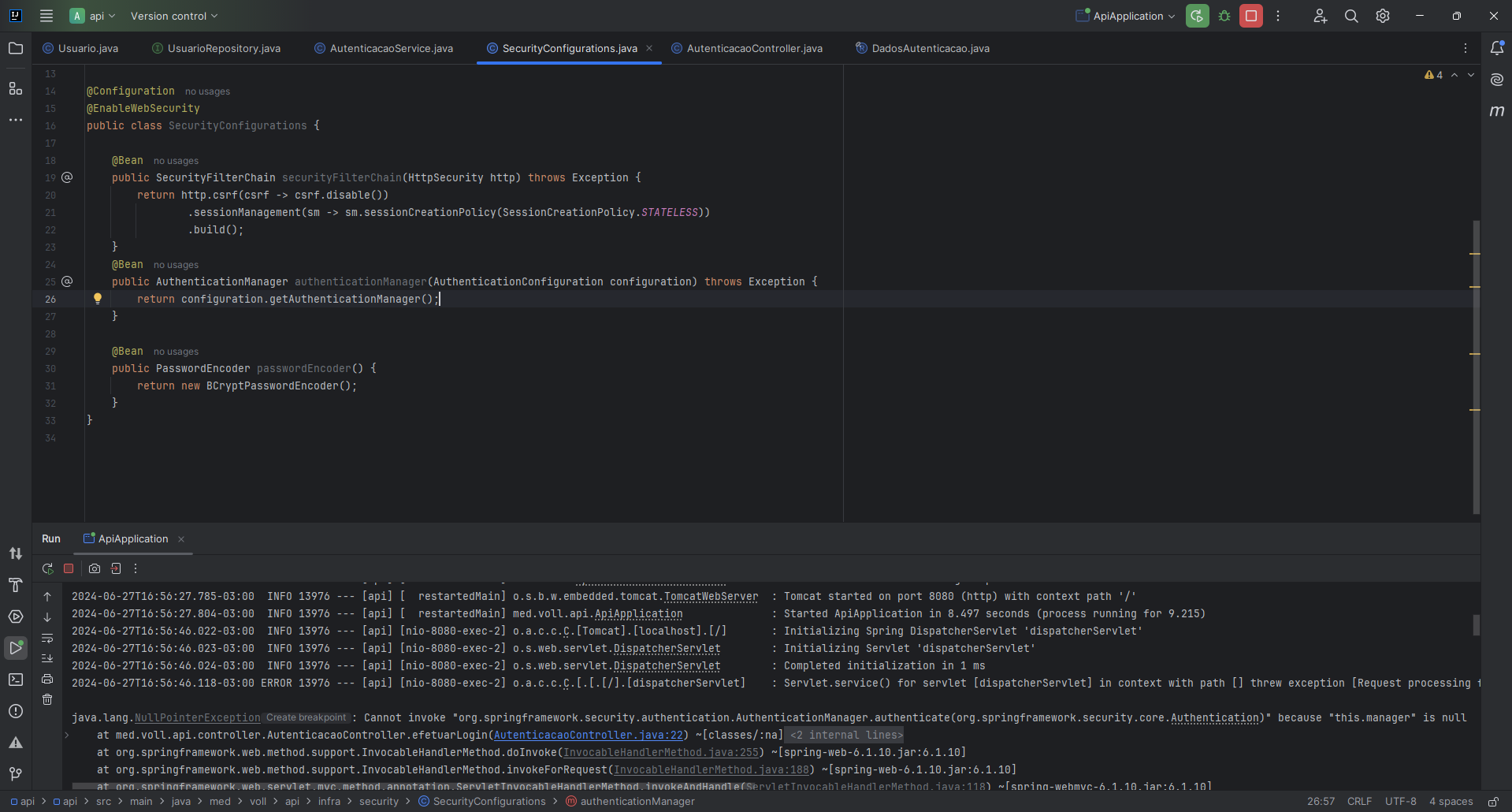Viewport: 1512px width, 812px height.
Task: Click the security breadcrumb in status bar
Action: pyautogui.click(x=379, y=801)
